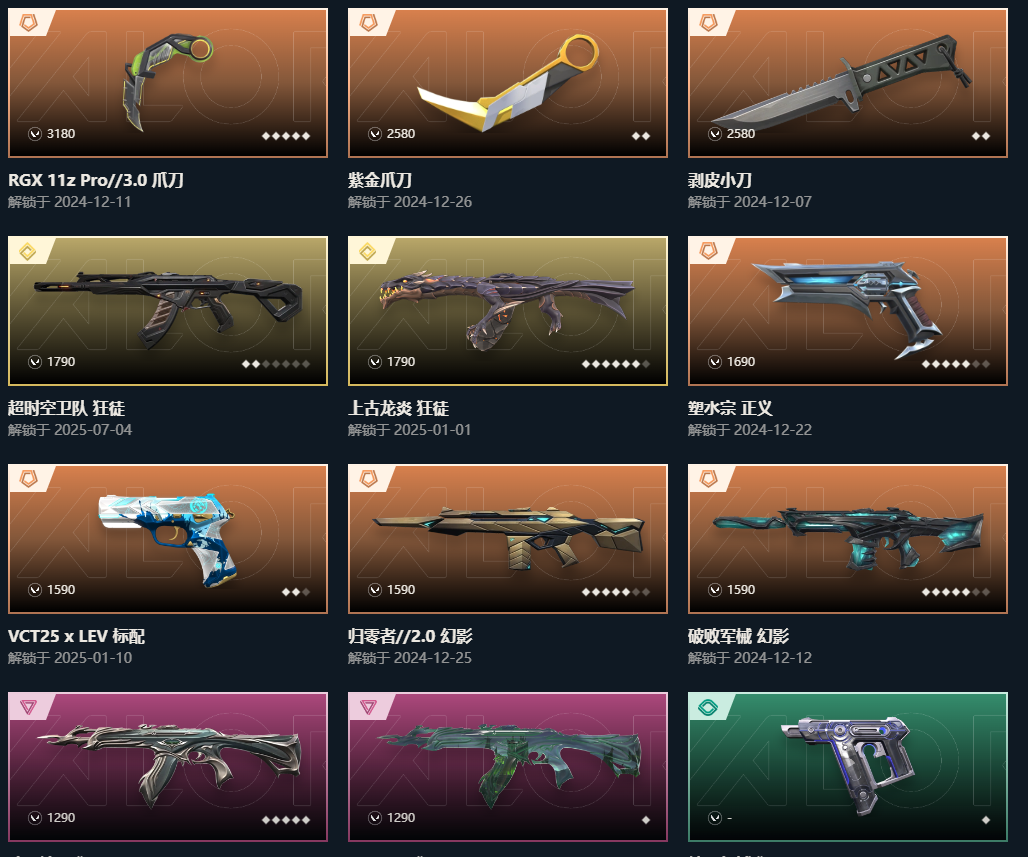
Task: Open the green-tinted 1290 Vandal skin card
Action: point(507,767)
